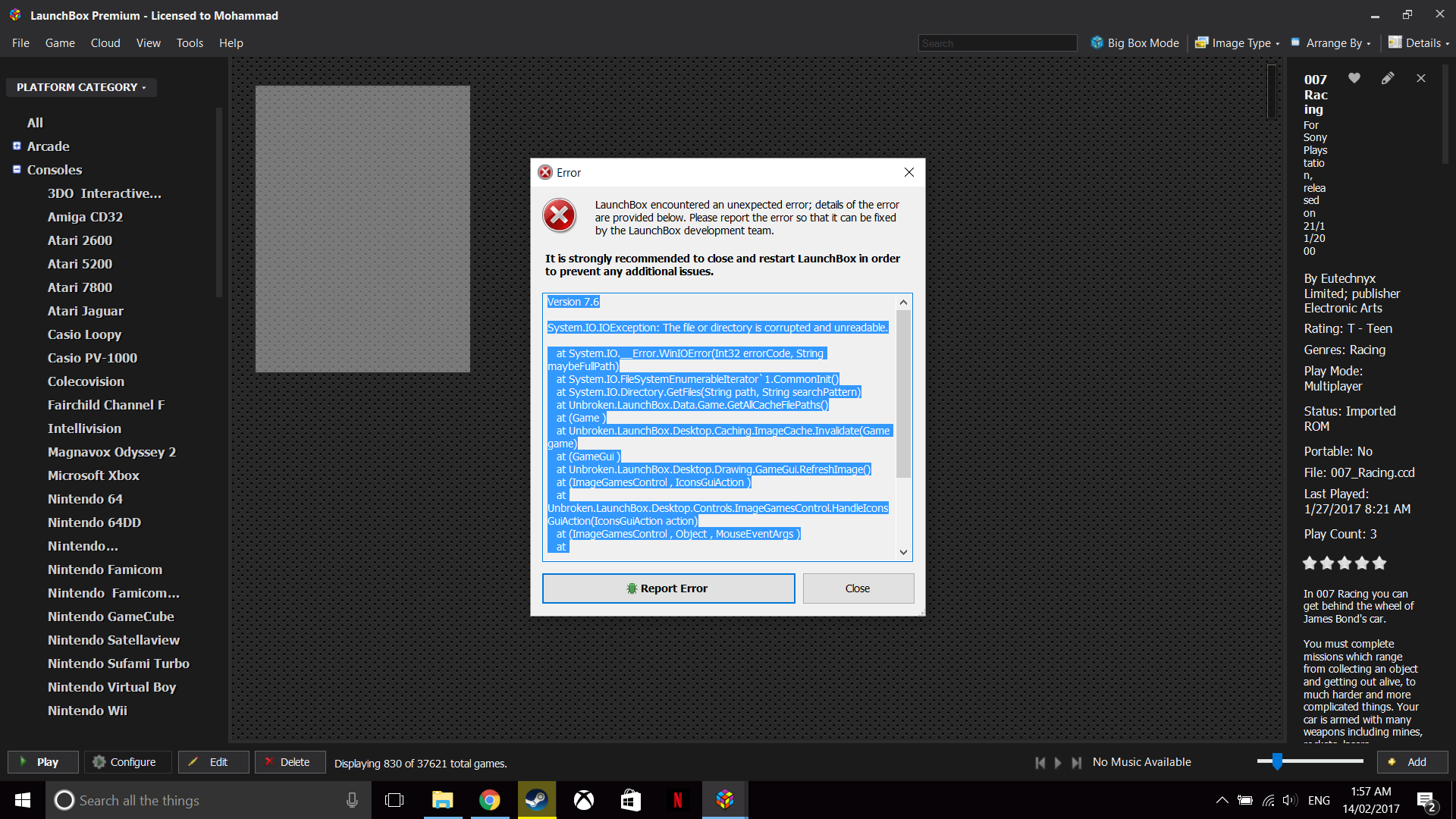Screen dimensions: 1456x819
Task: Open the Game menu
Action: [60, 43]
